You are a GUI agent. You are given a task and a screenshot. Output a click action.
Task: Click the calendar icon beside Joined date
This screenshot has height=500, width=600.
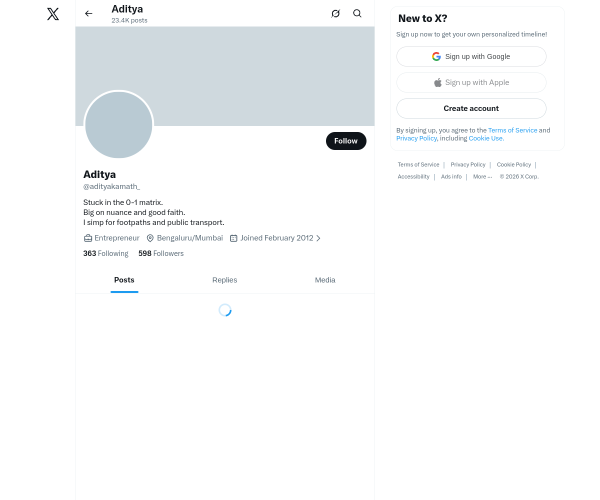coord(233,238)
